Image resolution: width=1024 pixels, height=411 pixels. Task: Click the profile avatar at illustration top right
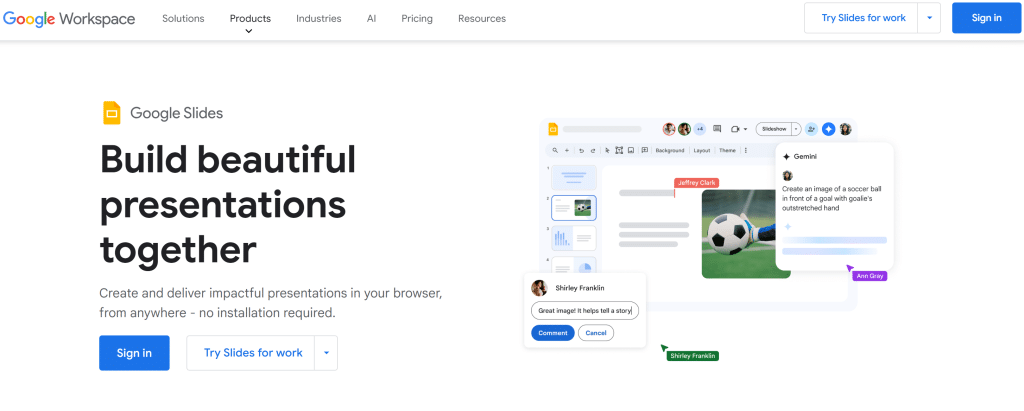(846, 129)
